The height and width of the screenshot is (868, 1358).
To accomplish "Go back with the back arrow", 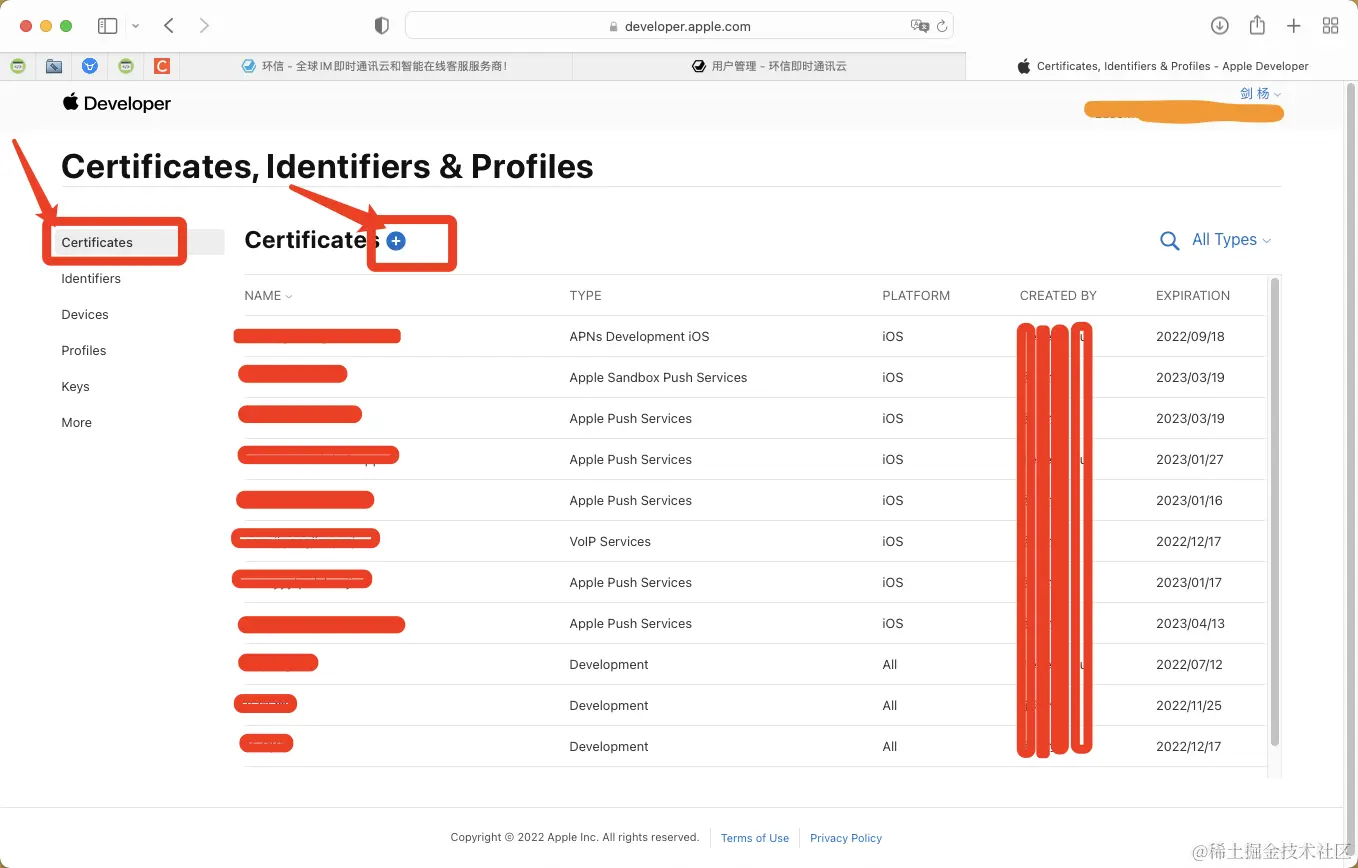I will click(169, 26).
